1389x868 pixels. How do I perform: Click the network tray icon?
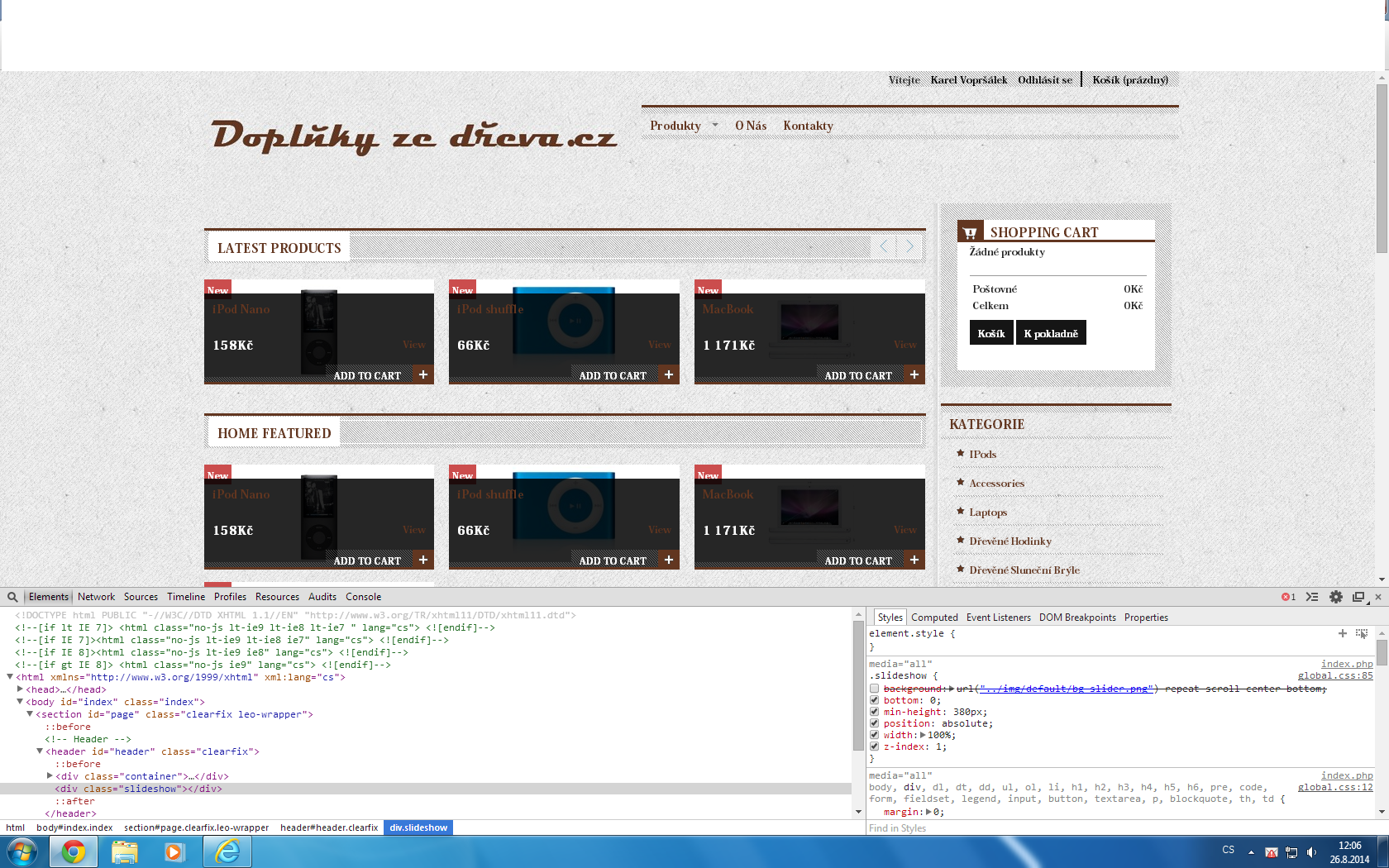(1291, 852)
